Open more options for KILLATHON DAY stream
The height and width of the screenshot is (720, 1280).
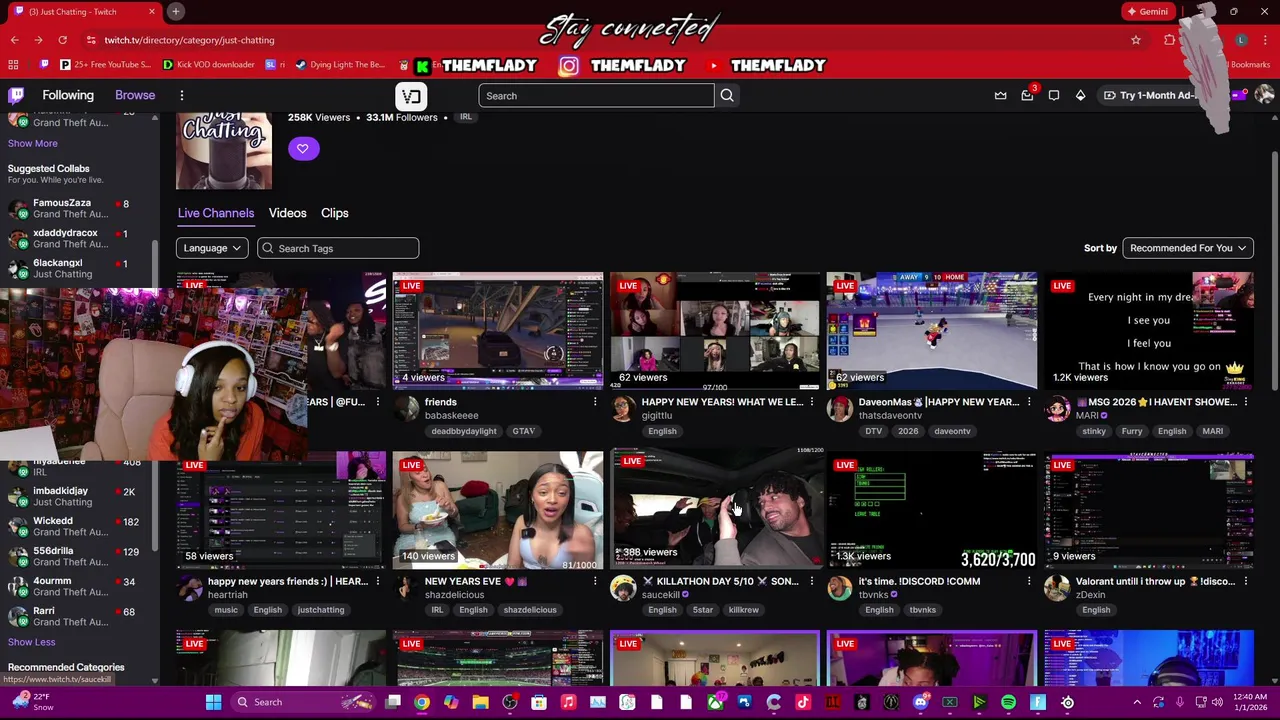pos(812,581)
